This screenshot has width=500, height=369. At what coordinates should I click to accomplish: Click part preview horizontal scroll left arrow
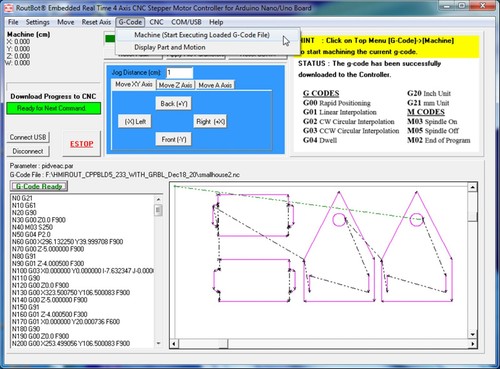(x=174, y=344)
